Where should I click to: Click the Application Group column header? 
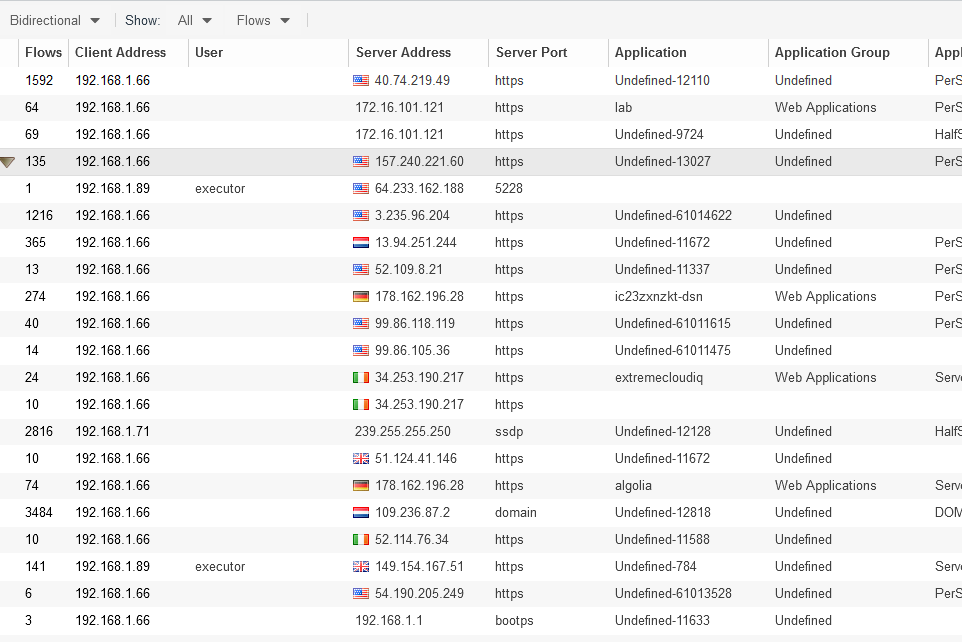point(831,53)
